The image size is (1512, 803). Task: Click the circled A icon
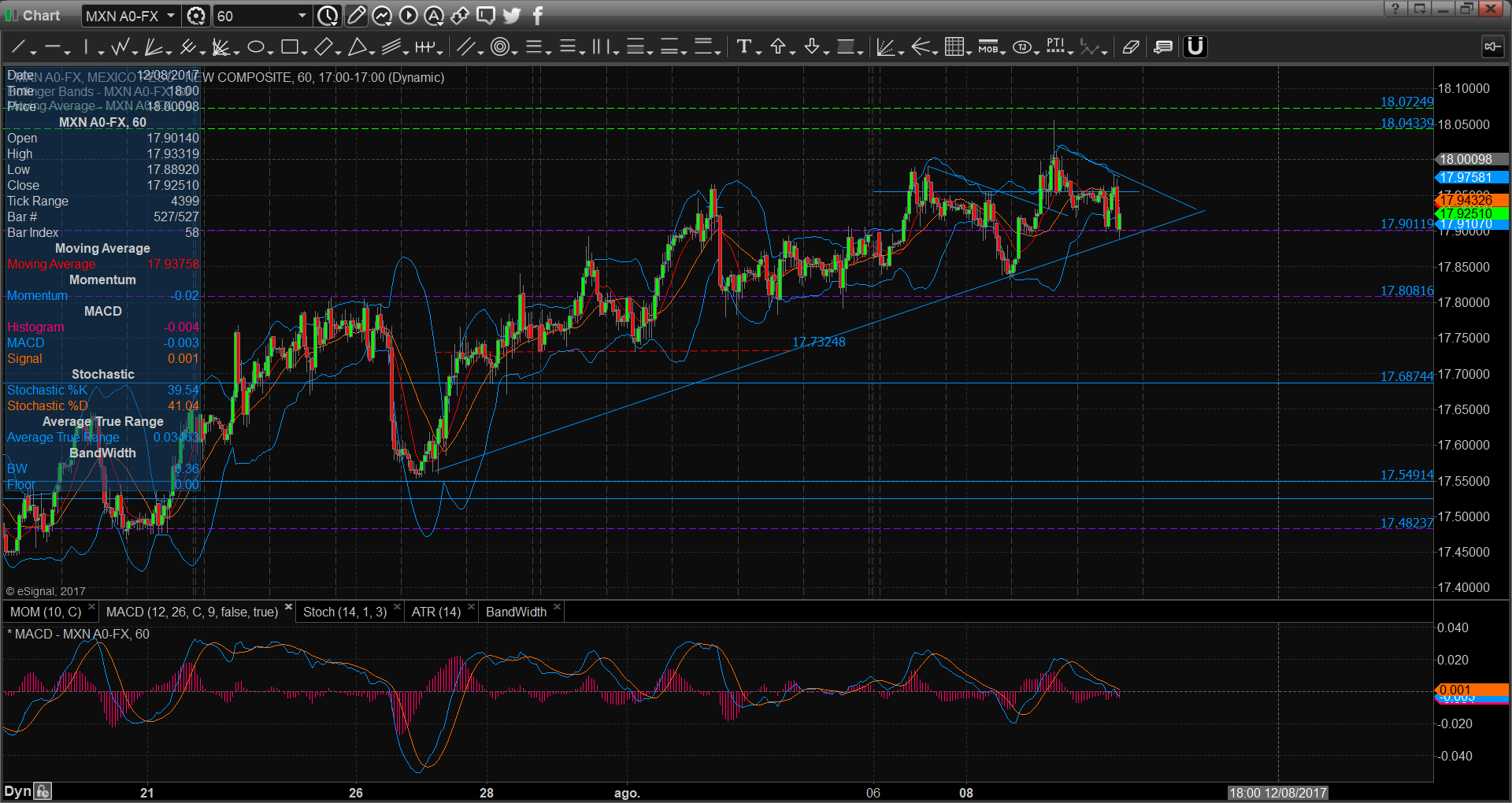click(x=434, y=16)
